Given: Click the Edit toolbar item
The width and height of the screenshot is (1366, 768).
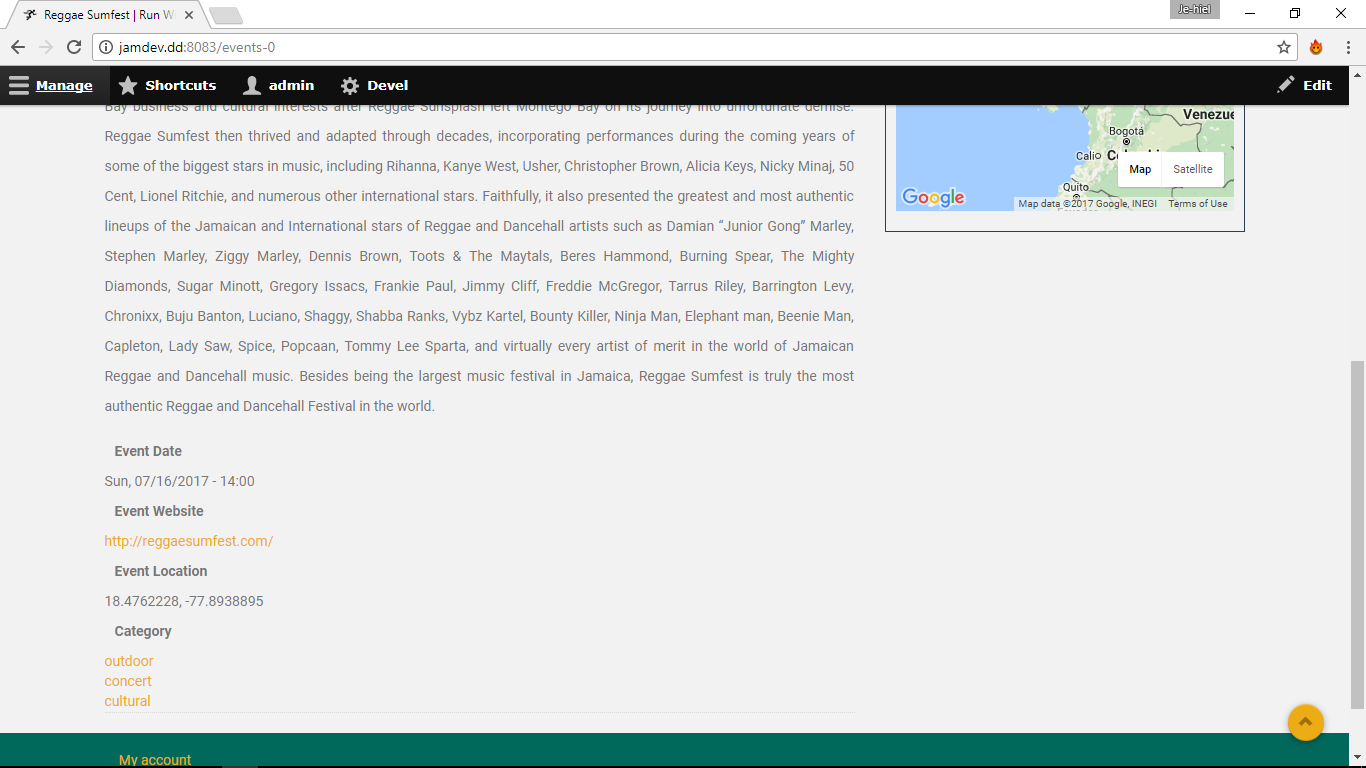Looking at the screenshot, I should click(x=1305, y=85).
